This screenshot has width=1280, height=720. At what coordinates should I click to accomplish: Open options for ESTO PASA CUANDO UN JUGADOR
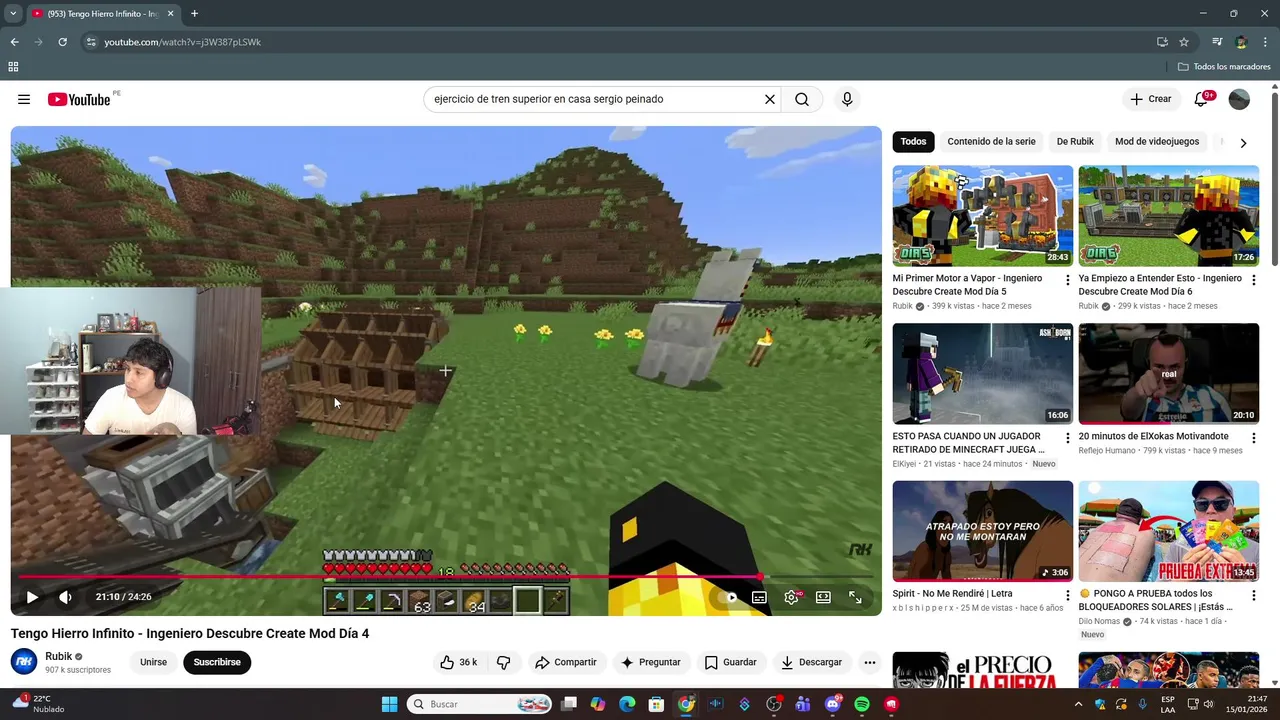point(1068,439)
